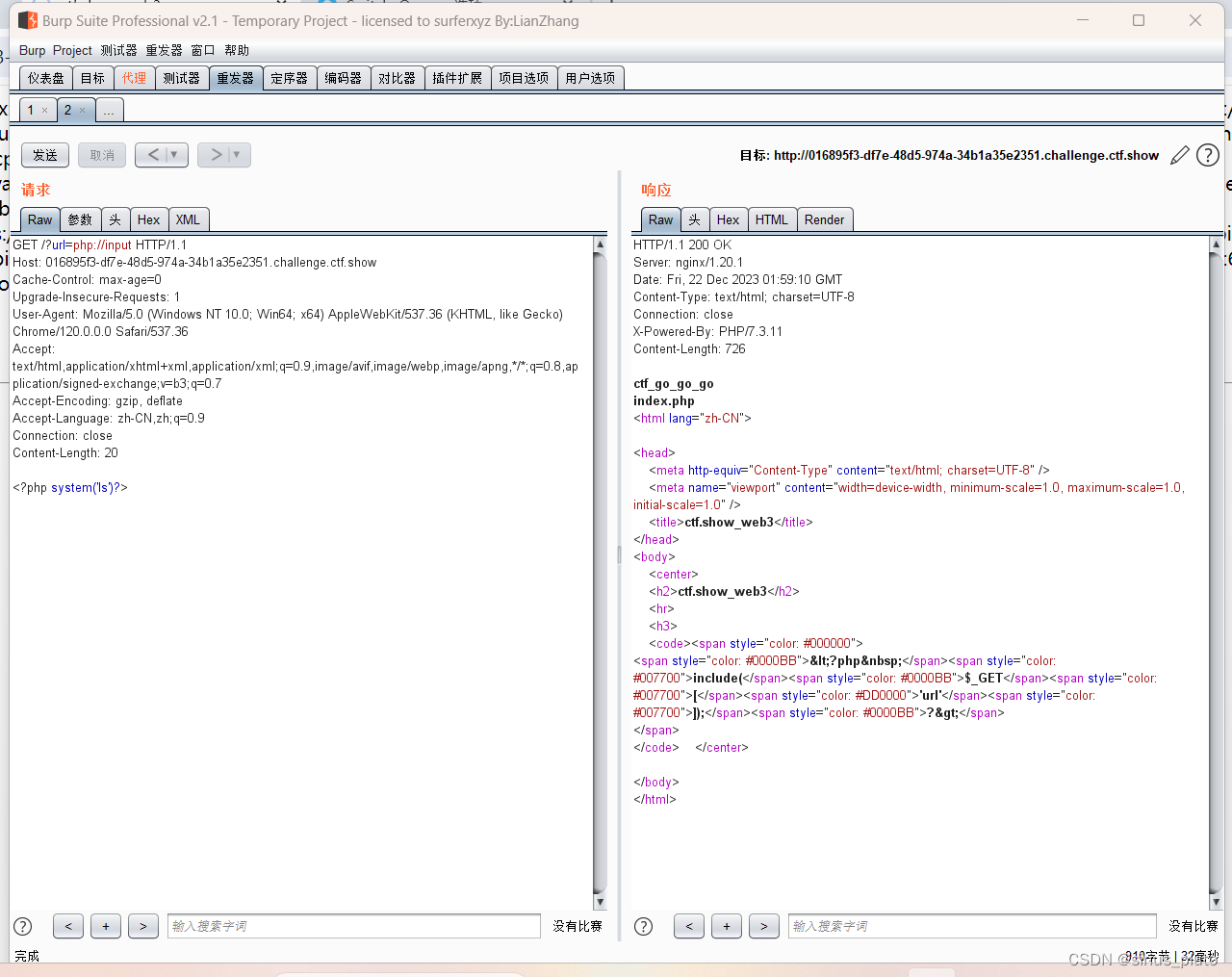Screen dimensions: 1232x977
Task: Switch to the 编码器 tab
Action: click(343, 78)
